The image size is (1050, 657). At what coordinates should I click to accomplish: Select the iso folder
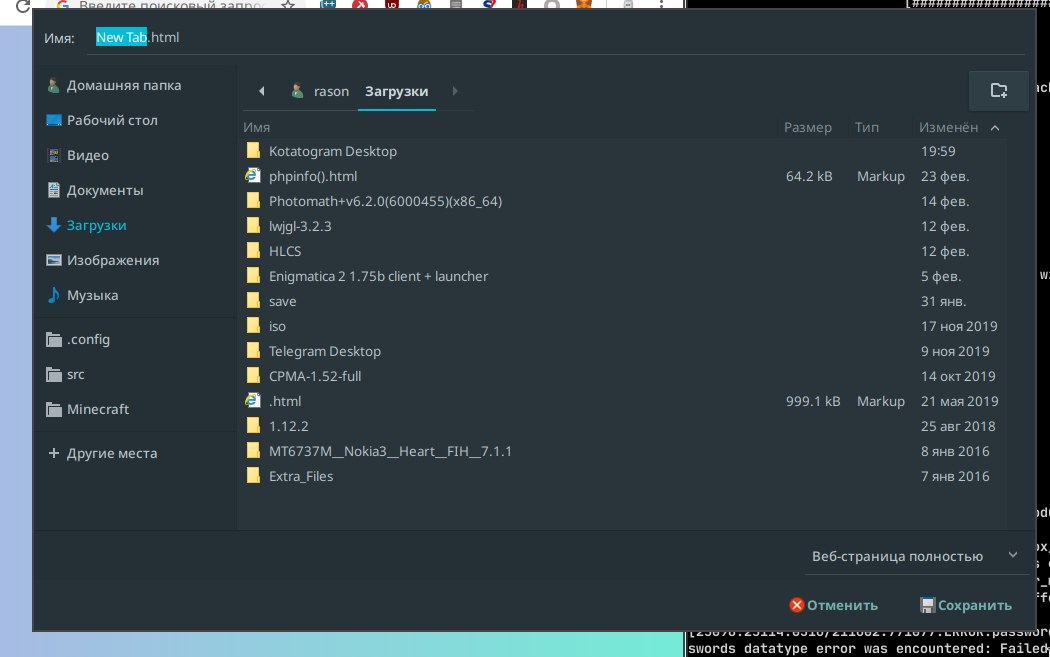623,326
